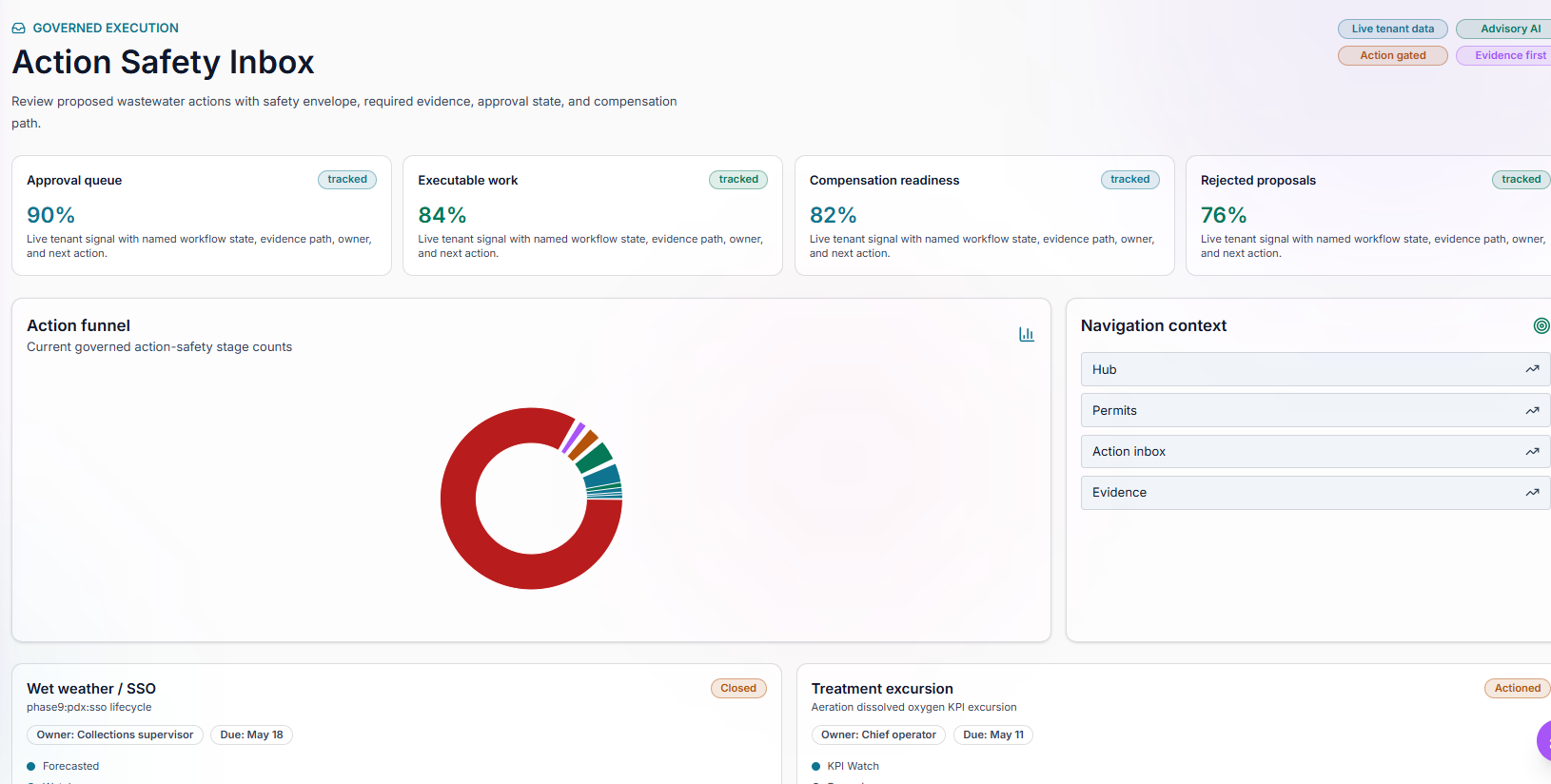The image size is (1551, 784).
Task: Click the trend arrow icon on Evidence row
Action: pos(1532,492)
